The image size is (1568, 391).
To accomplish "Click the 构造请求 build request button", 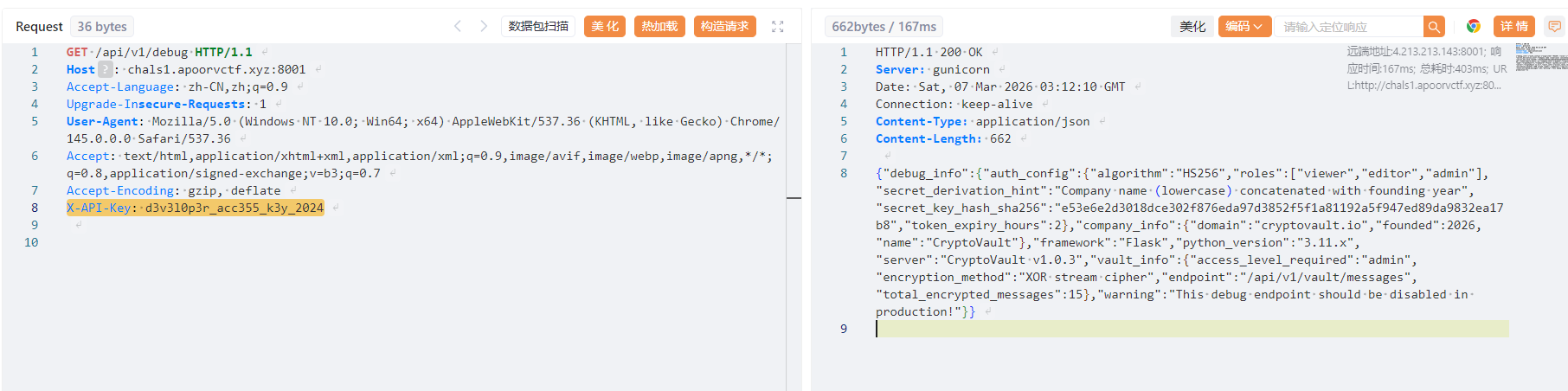I will (x=724, y=27).
